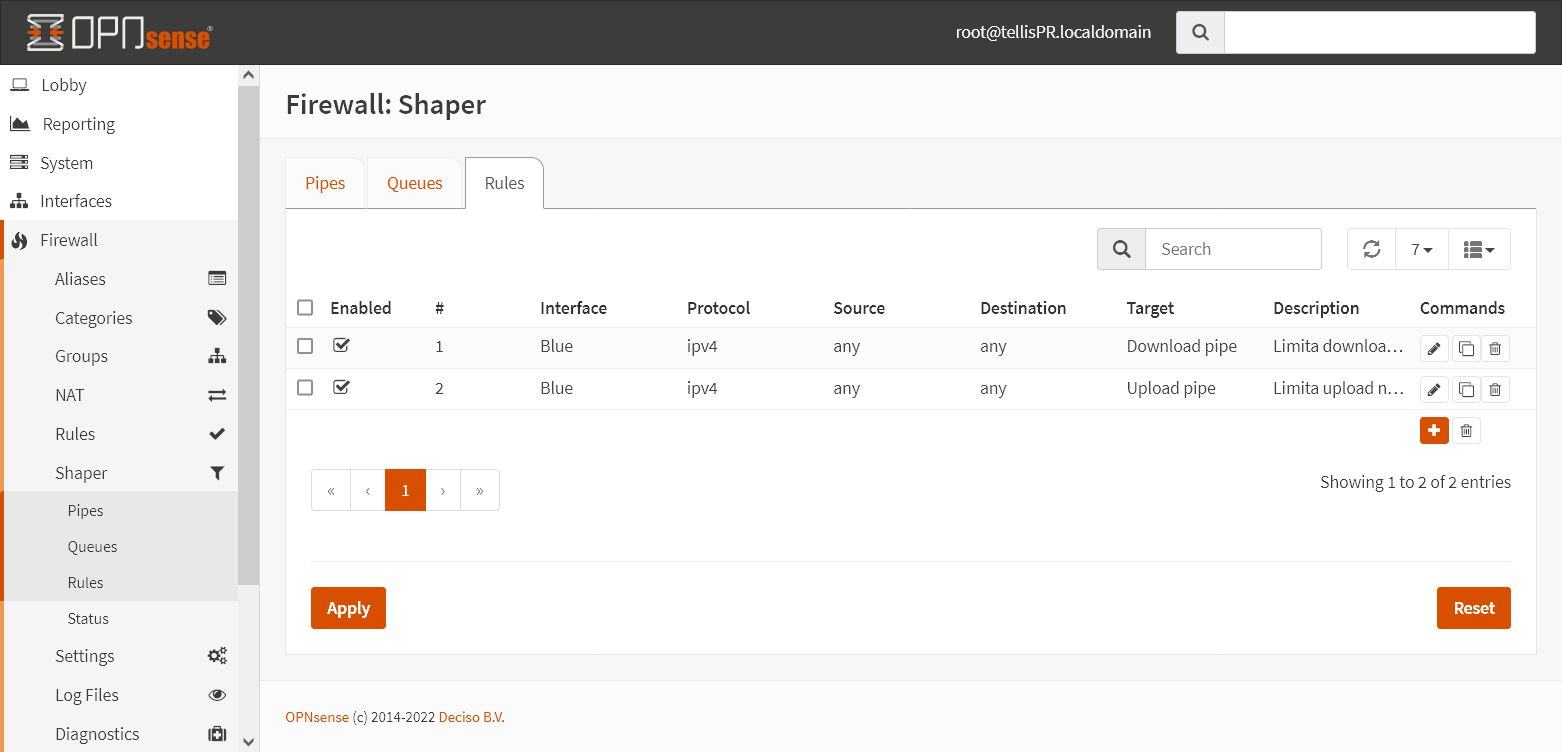This screenshot has width=1562, height=752.
Task: Switch to the Pipes tab
Action: [x=325, y=183]
